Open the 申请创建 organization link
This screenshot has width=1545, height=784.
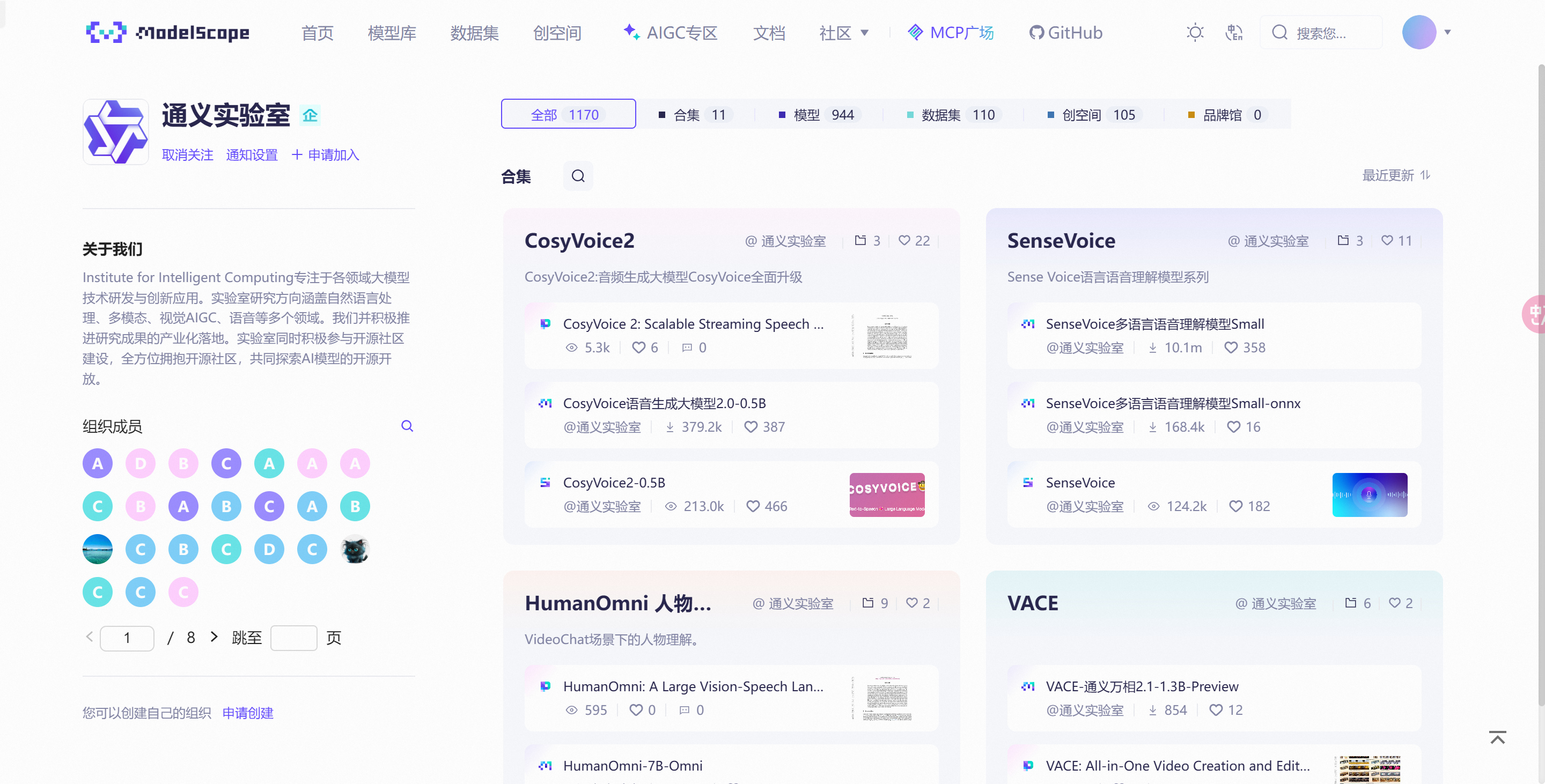click(248, 713)
